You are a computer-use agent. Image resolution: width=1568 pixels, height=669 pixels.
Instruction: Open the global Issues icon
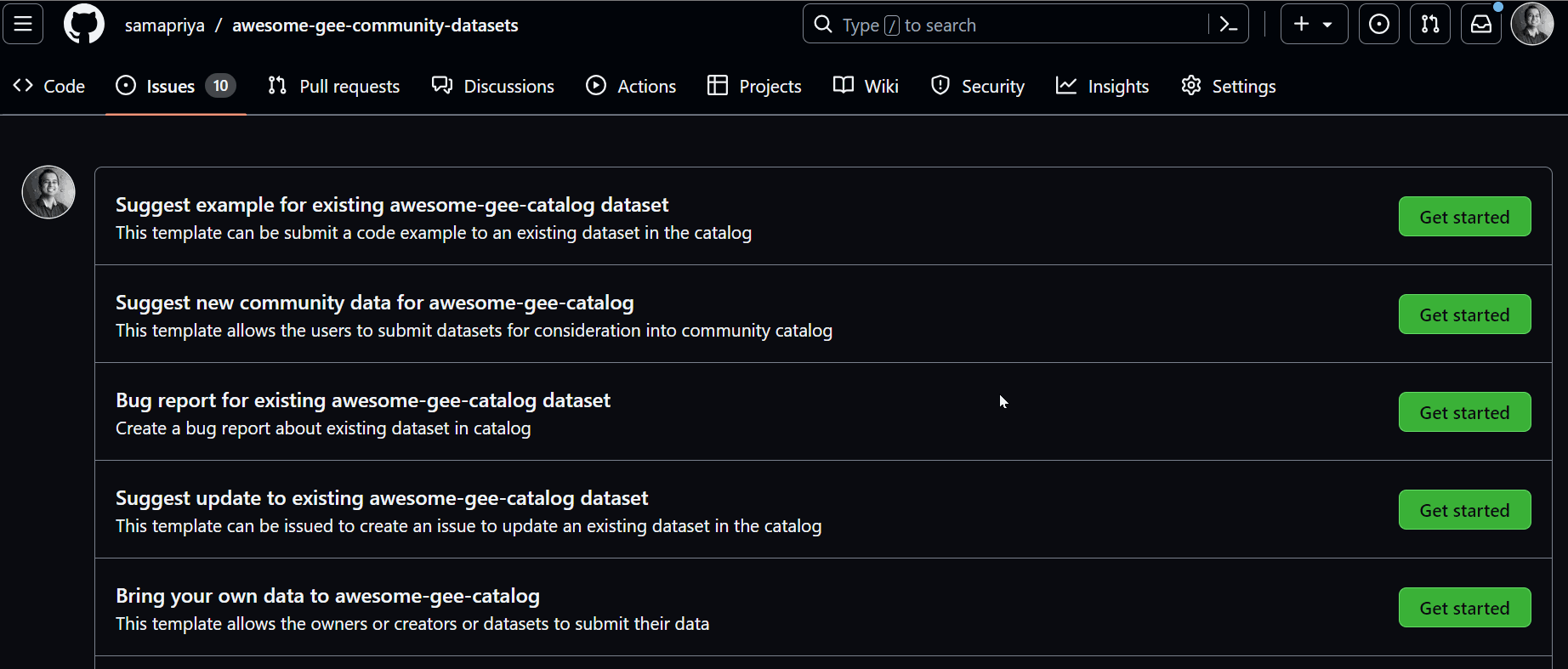(1379, 24)
